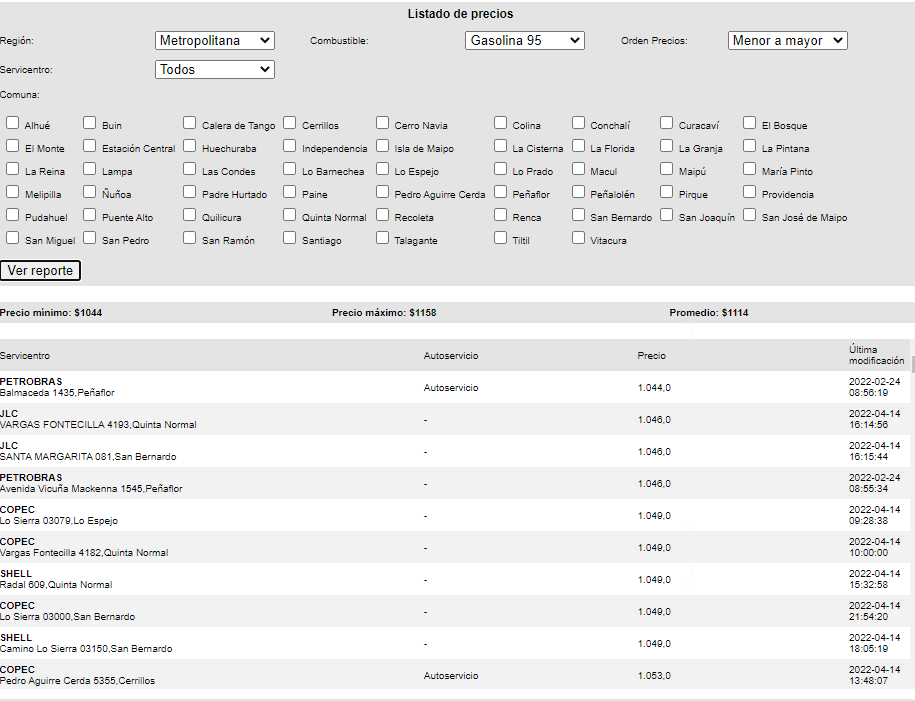Click the Ver reporte button

[40, 271]
